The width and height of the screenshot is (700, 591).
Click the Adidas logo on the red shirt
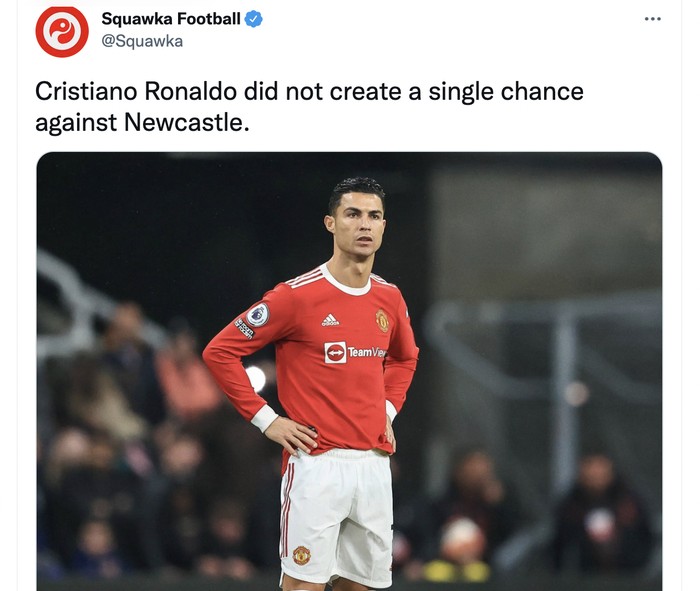point(330,320)
